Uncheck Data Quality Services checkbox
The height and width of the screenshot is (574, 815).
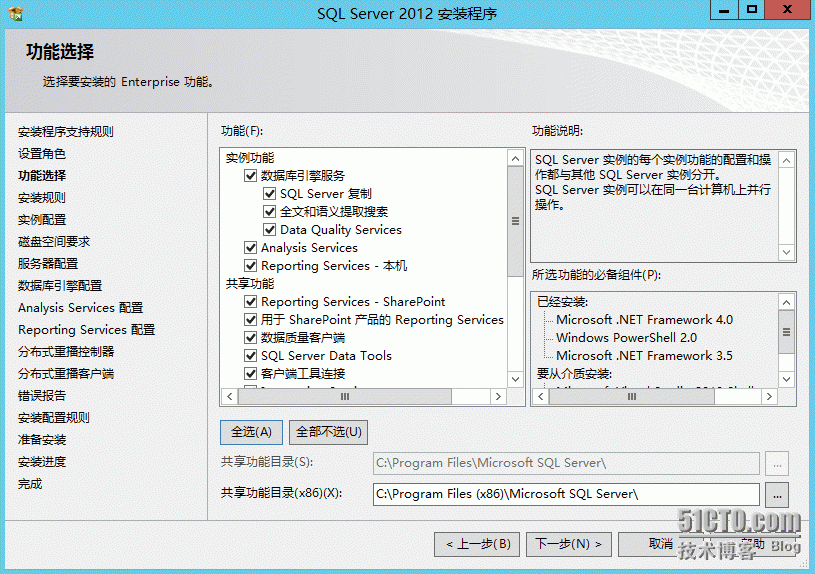(269, 230)
